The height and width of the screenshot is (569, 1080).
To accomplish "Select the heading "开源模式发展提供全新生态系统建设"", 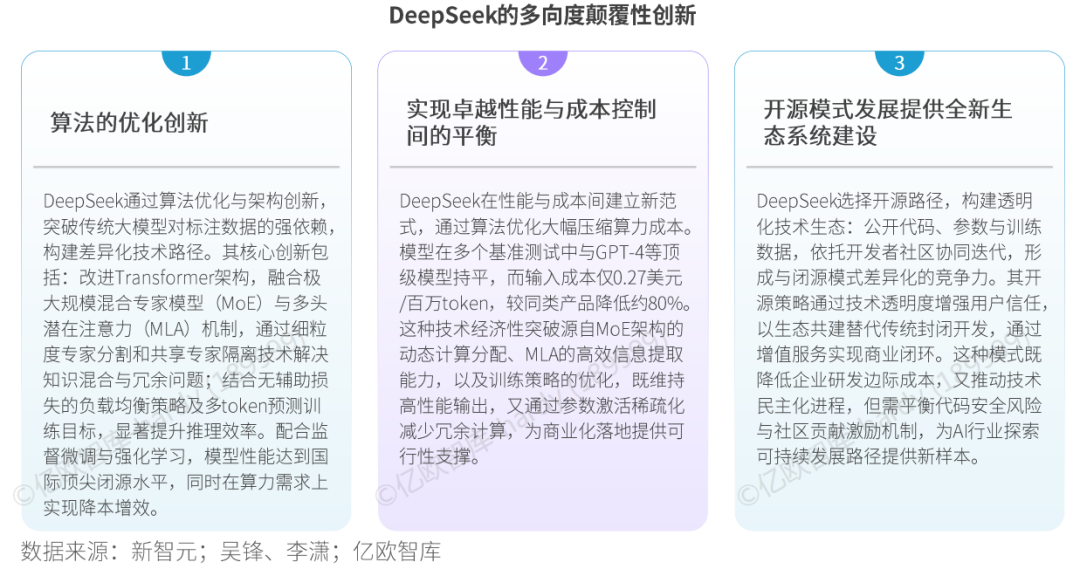I will 887,122.
